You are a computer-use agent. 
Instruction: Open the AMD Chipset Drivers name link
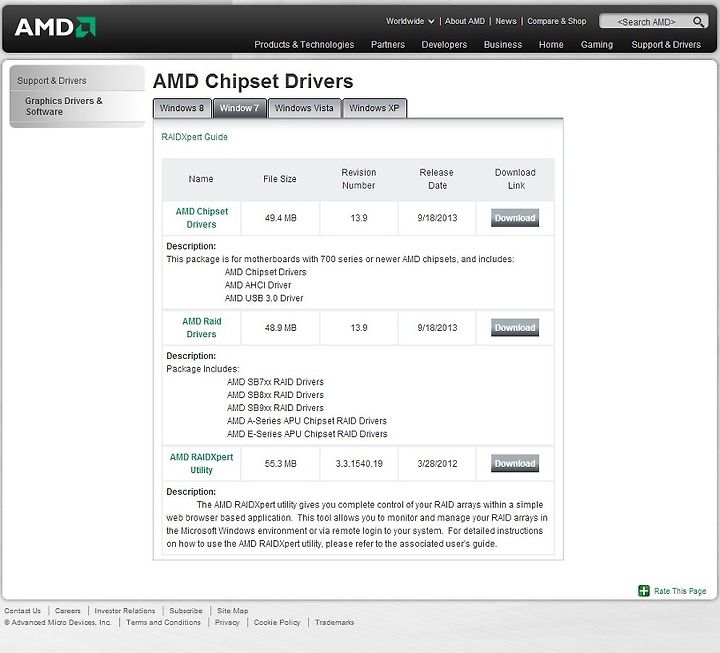tap(202, 218)
